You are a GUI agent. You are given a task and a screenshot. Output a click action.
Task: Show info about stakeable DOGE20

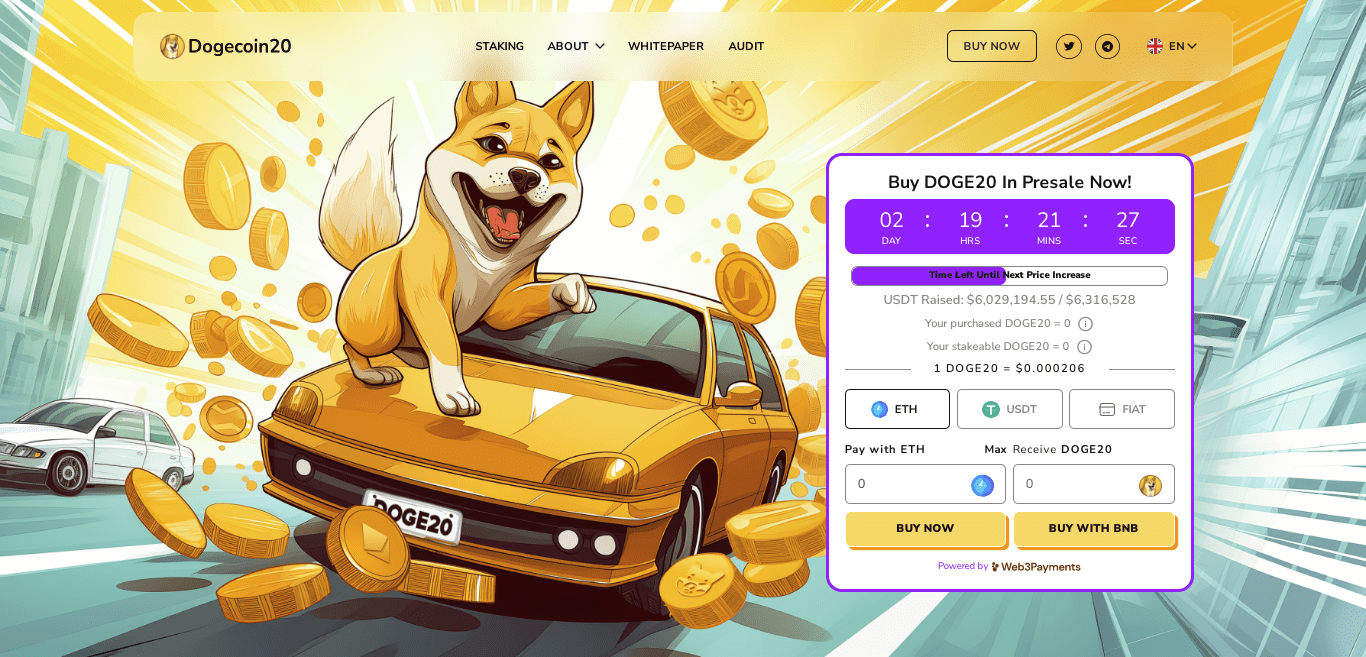pyautogui.click(x=1084, y=347)
